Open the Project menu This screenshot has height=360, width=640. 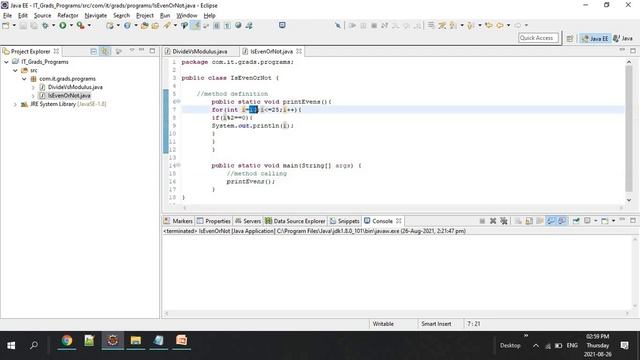(144, 16)
